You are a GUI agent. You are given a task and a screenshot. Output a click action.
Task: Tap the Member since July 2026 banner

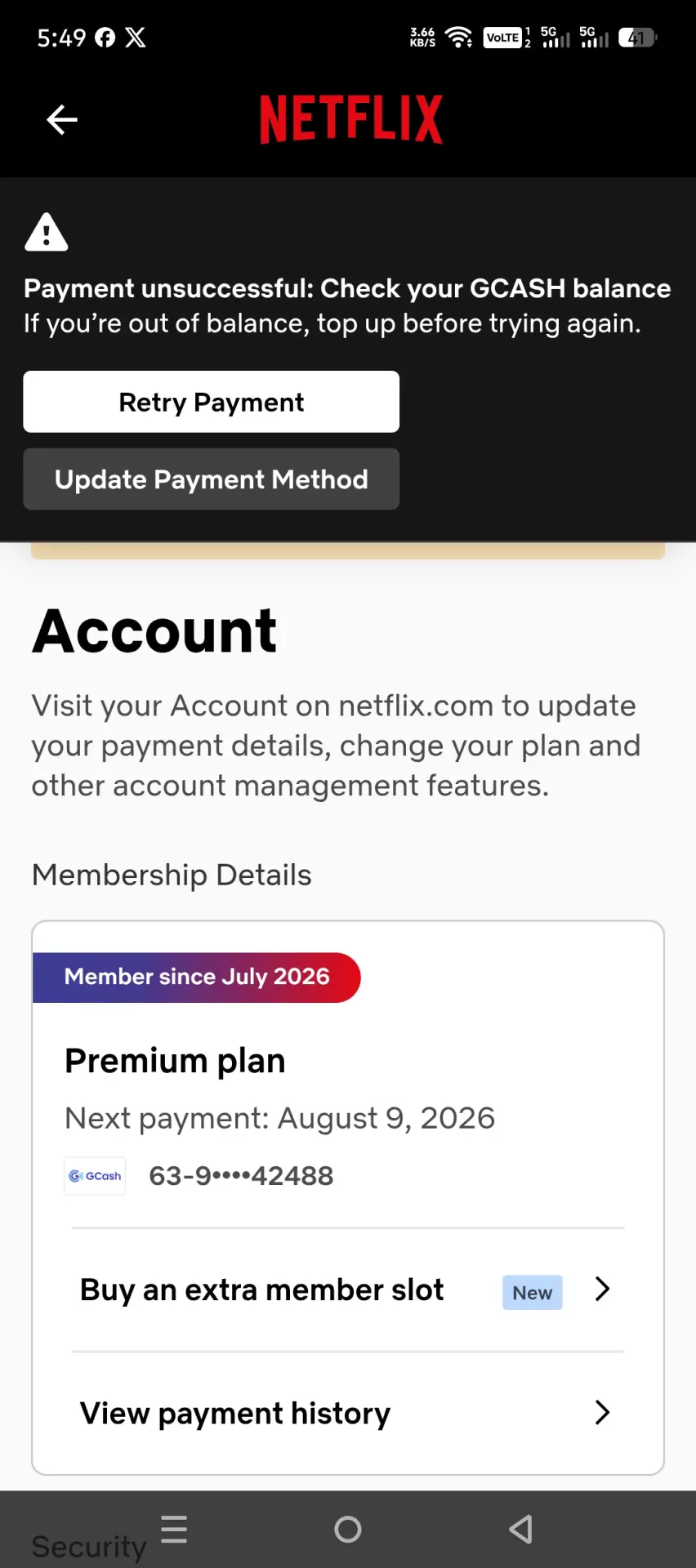pyautogui.click(x=197, y=978)
